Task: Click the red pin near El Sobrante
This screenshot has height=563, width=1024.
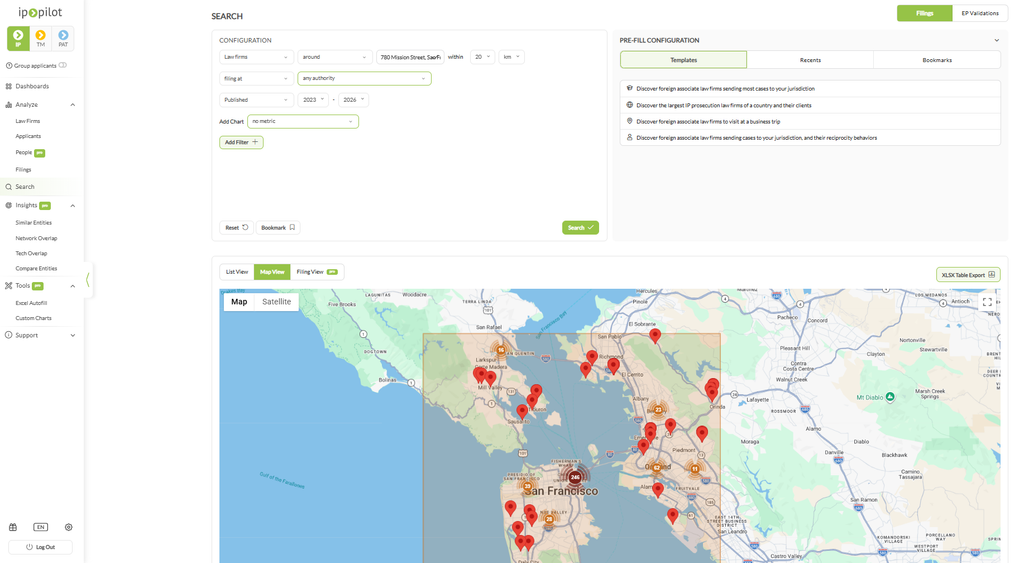Action: coord(655,336)
